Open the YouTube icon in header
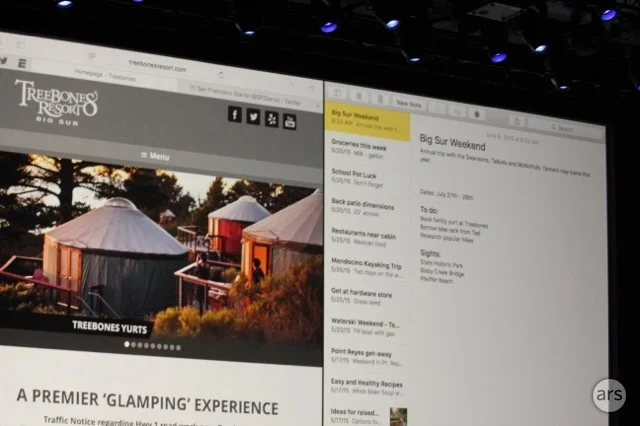 [x=289, y=121]
